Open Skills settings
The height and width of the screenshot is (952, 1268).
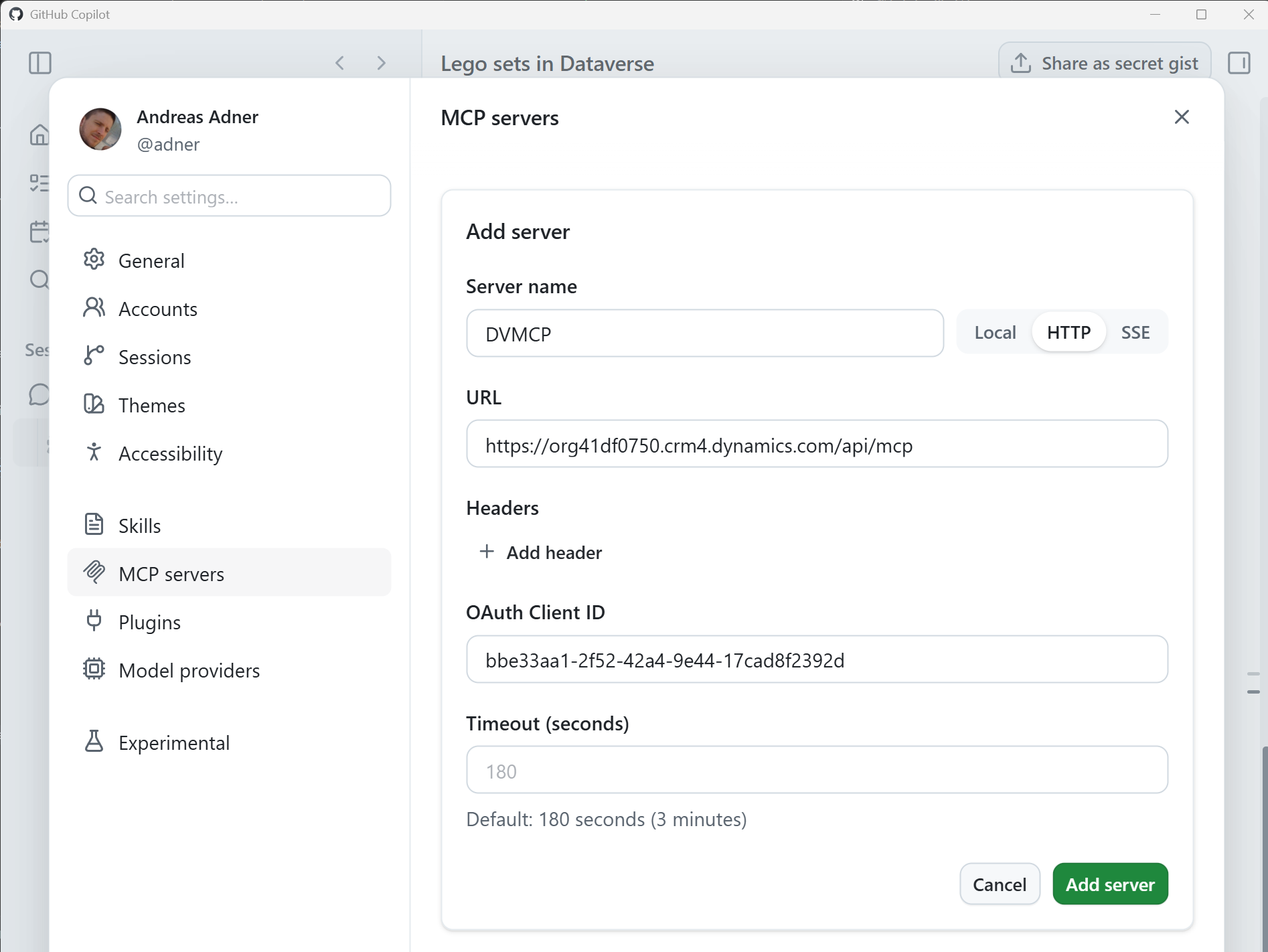click(x=229, y=526)
